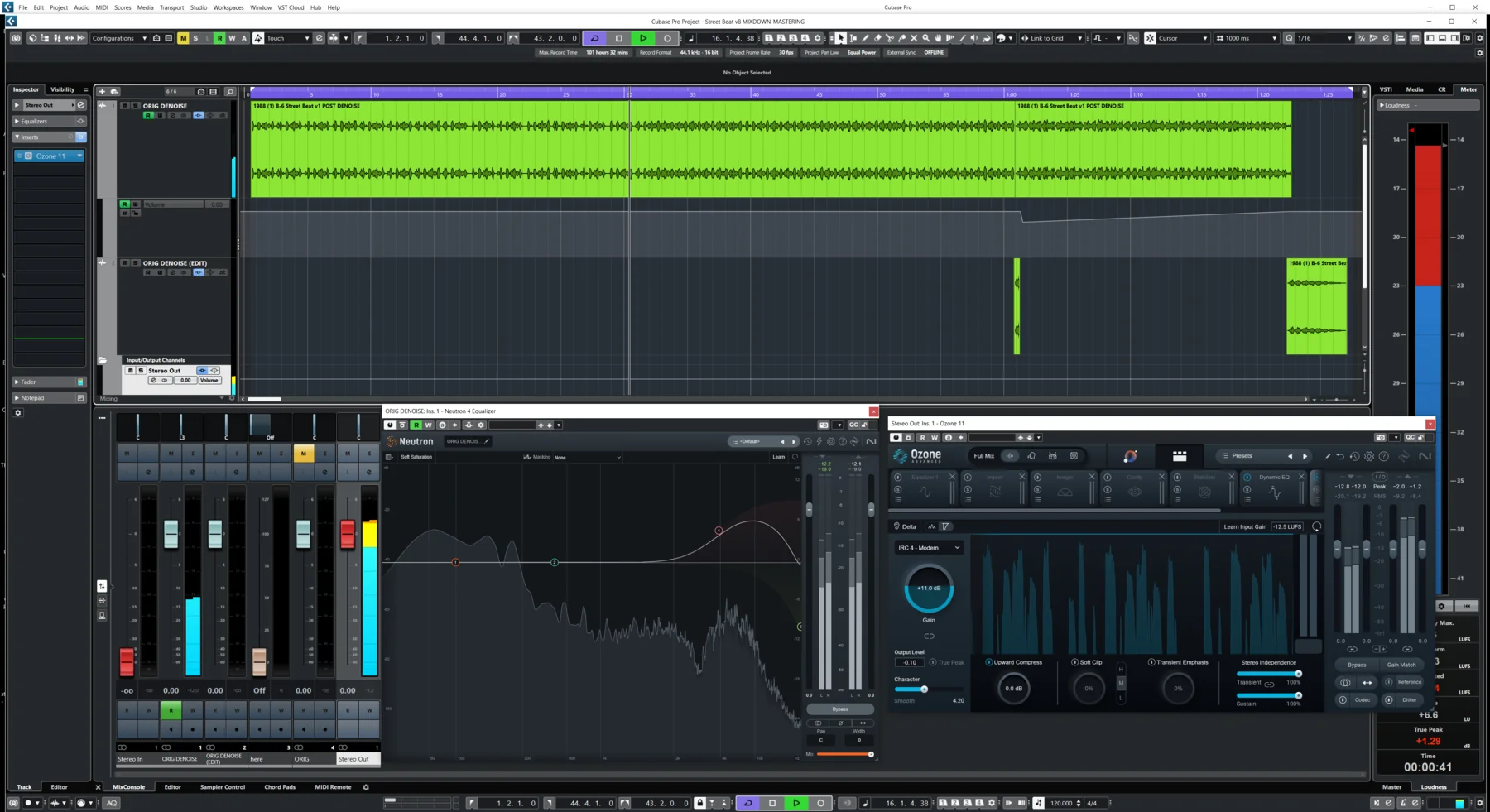Open Ozone settings gear icon

[1369, 456]
